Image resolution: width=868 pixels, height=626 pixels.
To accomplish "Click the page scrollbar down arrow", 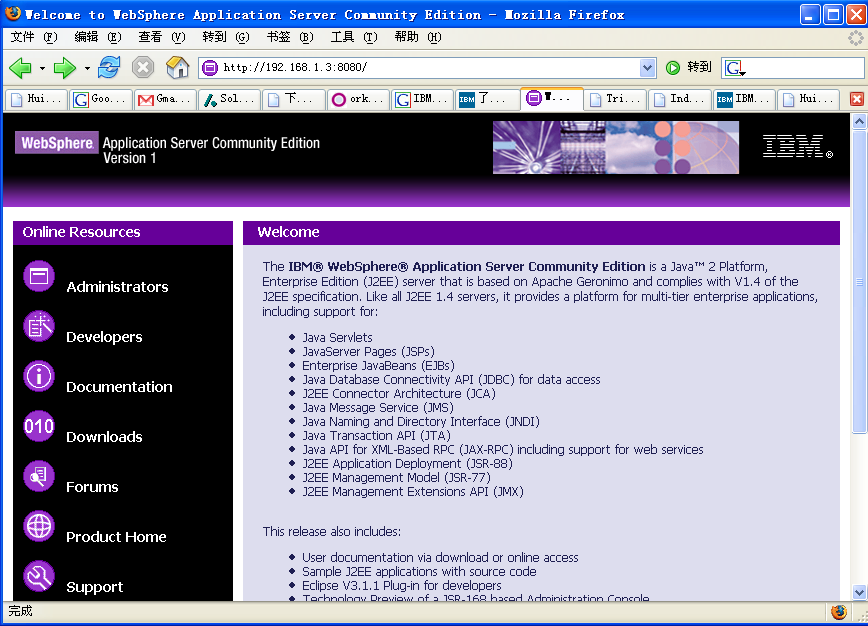I will pyautogui.click(x=859, y=592).
